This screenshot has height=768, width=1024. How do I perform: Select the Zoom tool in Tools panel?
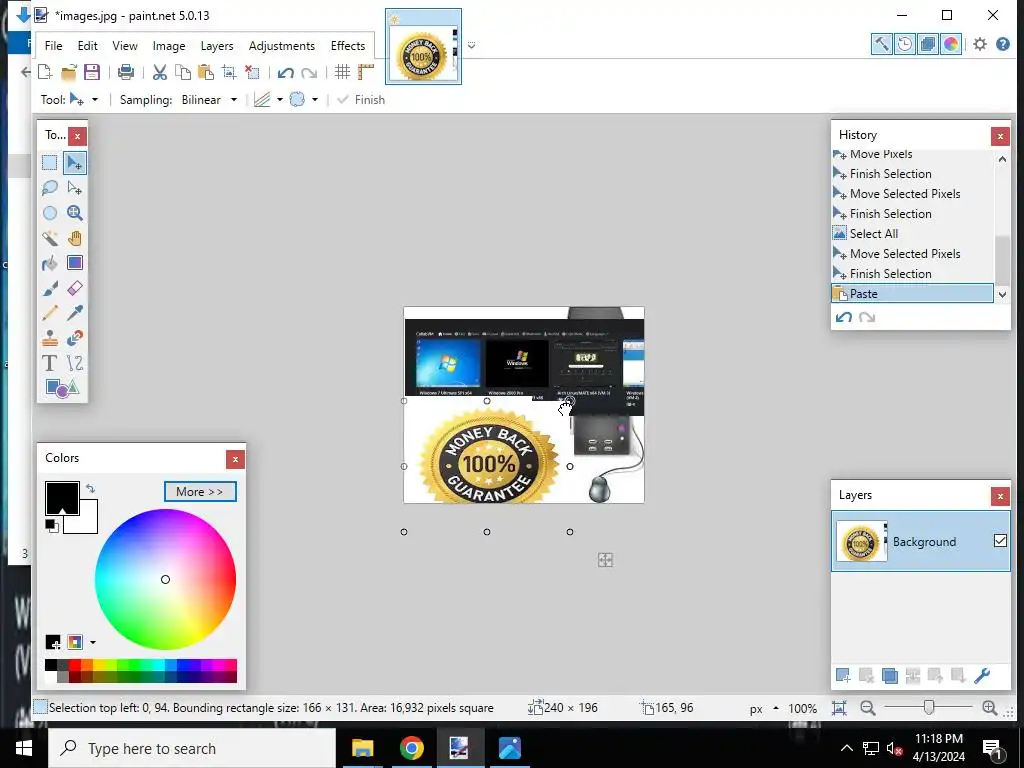coord(74,213)
